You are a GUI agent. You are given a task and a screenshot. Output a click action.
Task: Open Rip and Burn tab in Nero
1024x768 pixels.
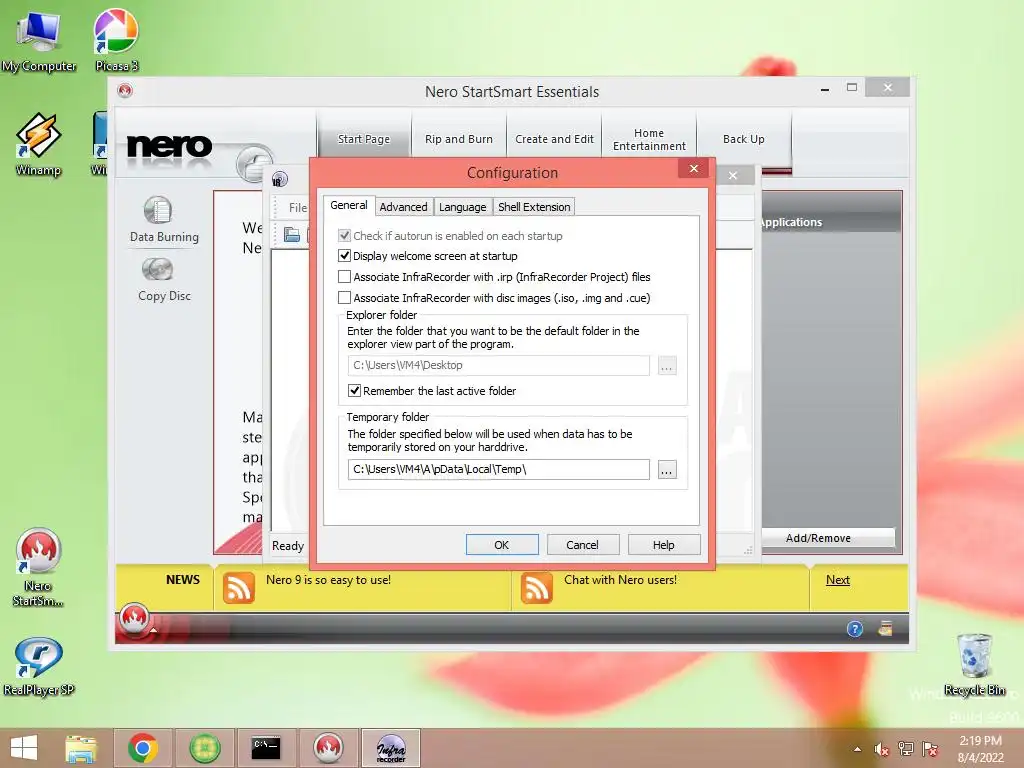point(459,138)
